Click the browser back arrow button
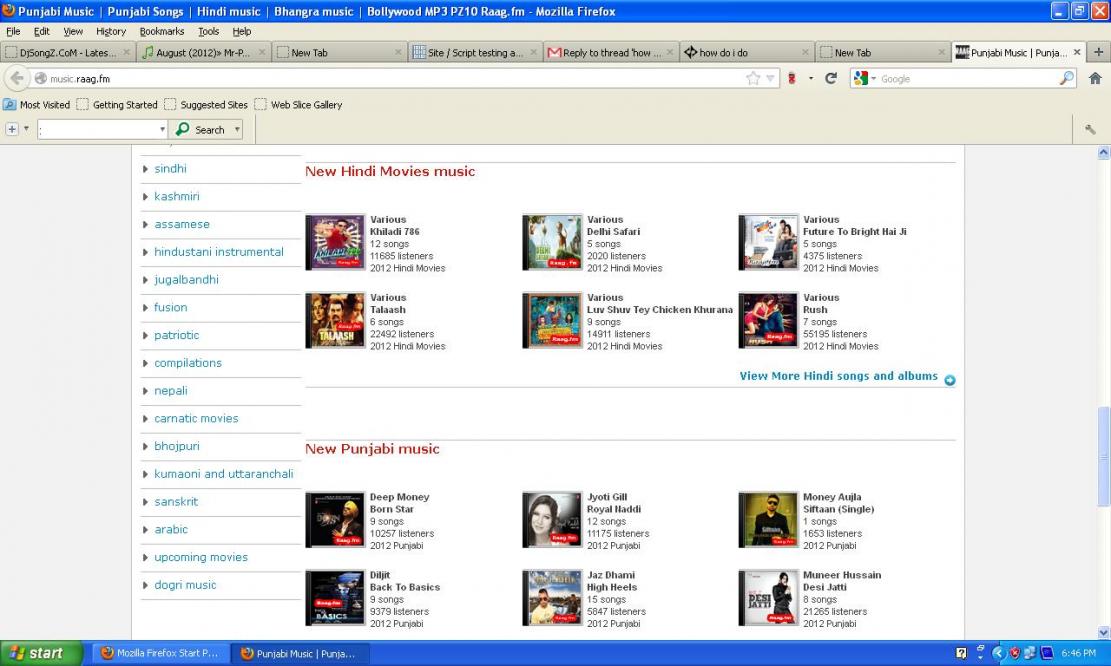Screen dimensions: 1111x666 [x=17, y=79]
